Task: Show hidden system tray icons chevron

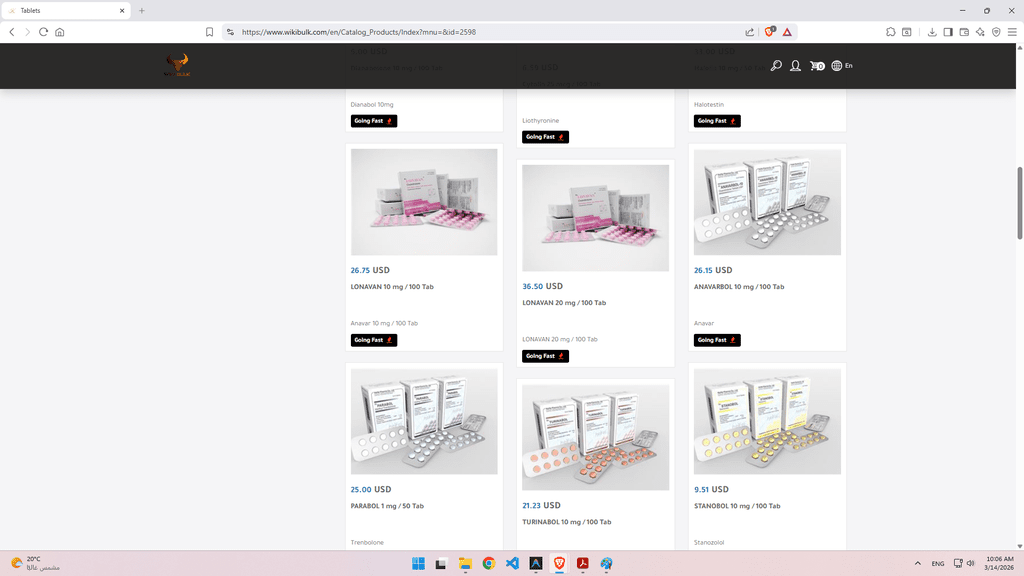Action: click(917, 564)
